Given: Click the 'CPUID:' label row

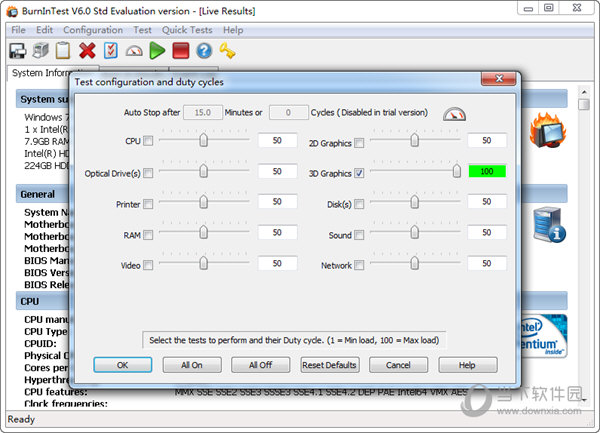Looking at the screenshot, I should point(40,343).
